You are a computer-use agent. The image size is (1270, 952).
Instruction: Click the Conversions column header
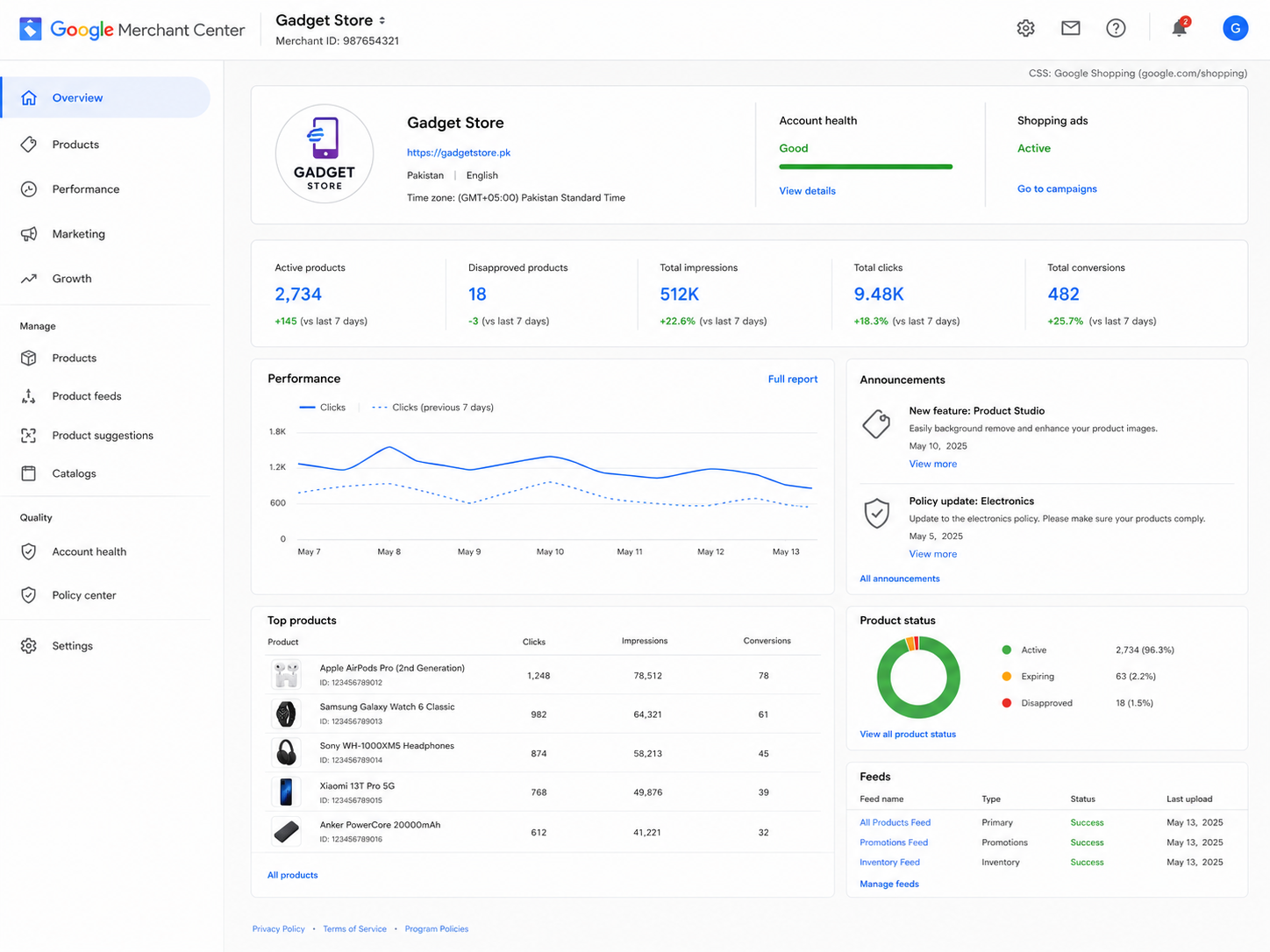pos(767,642)
